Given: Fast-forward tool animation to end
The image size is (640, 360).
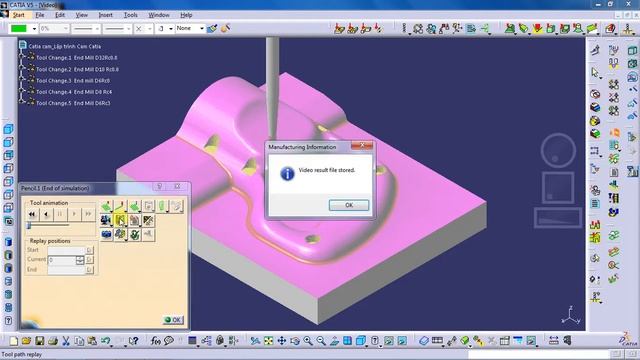Looking at the screenshot, I should 88,214.
